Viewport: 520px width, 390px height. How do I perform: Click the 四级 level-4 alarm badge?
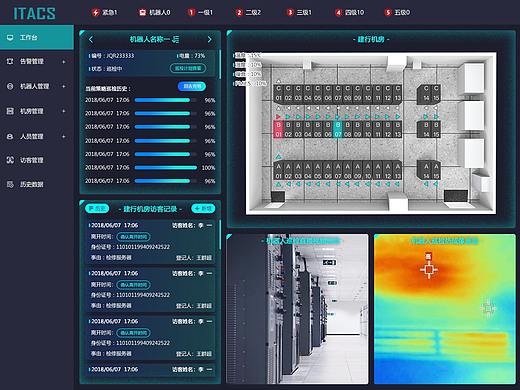pyautogui.click(x=338, y=12)
